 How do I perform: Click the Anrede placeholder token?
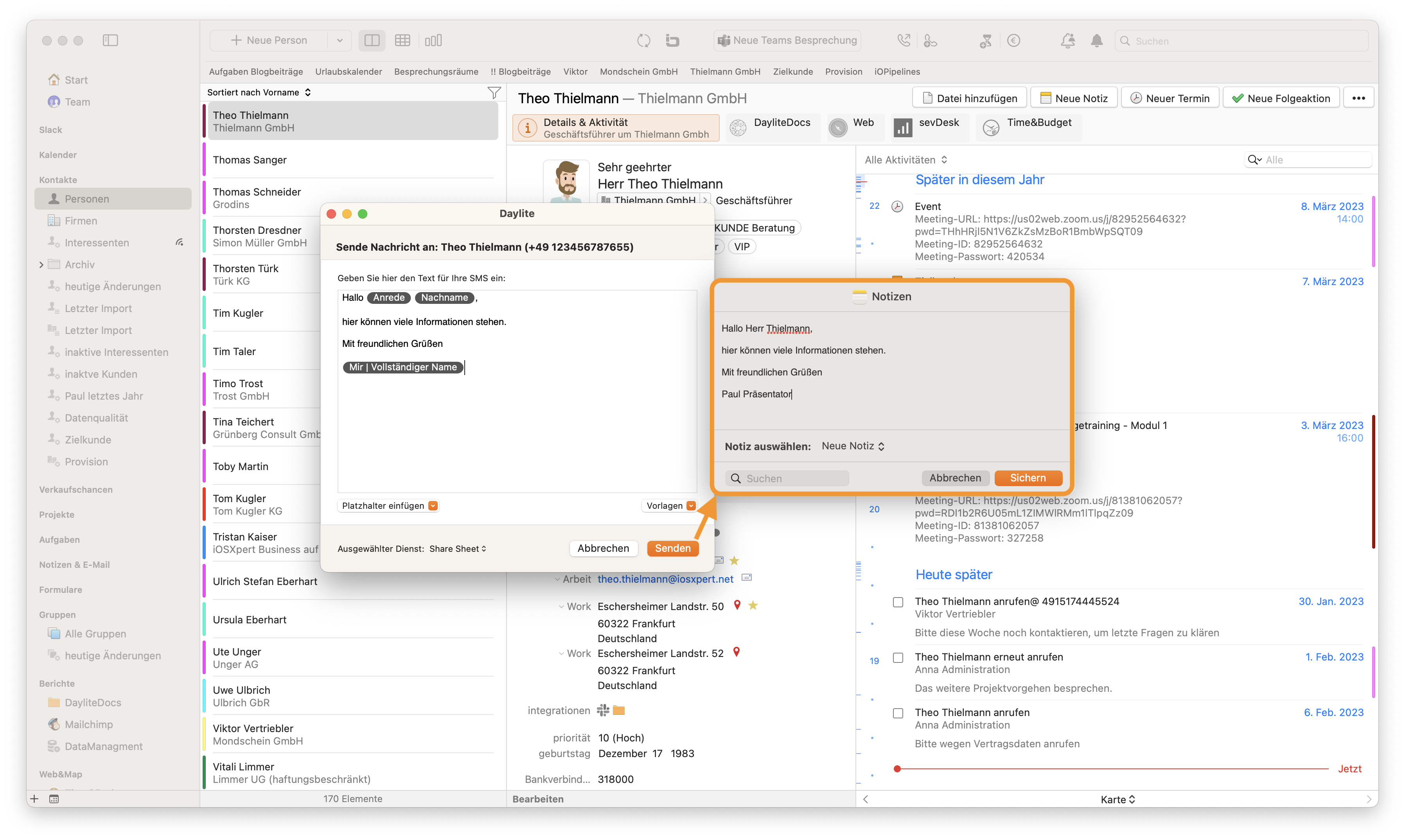tap(389, 298)
